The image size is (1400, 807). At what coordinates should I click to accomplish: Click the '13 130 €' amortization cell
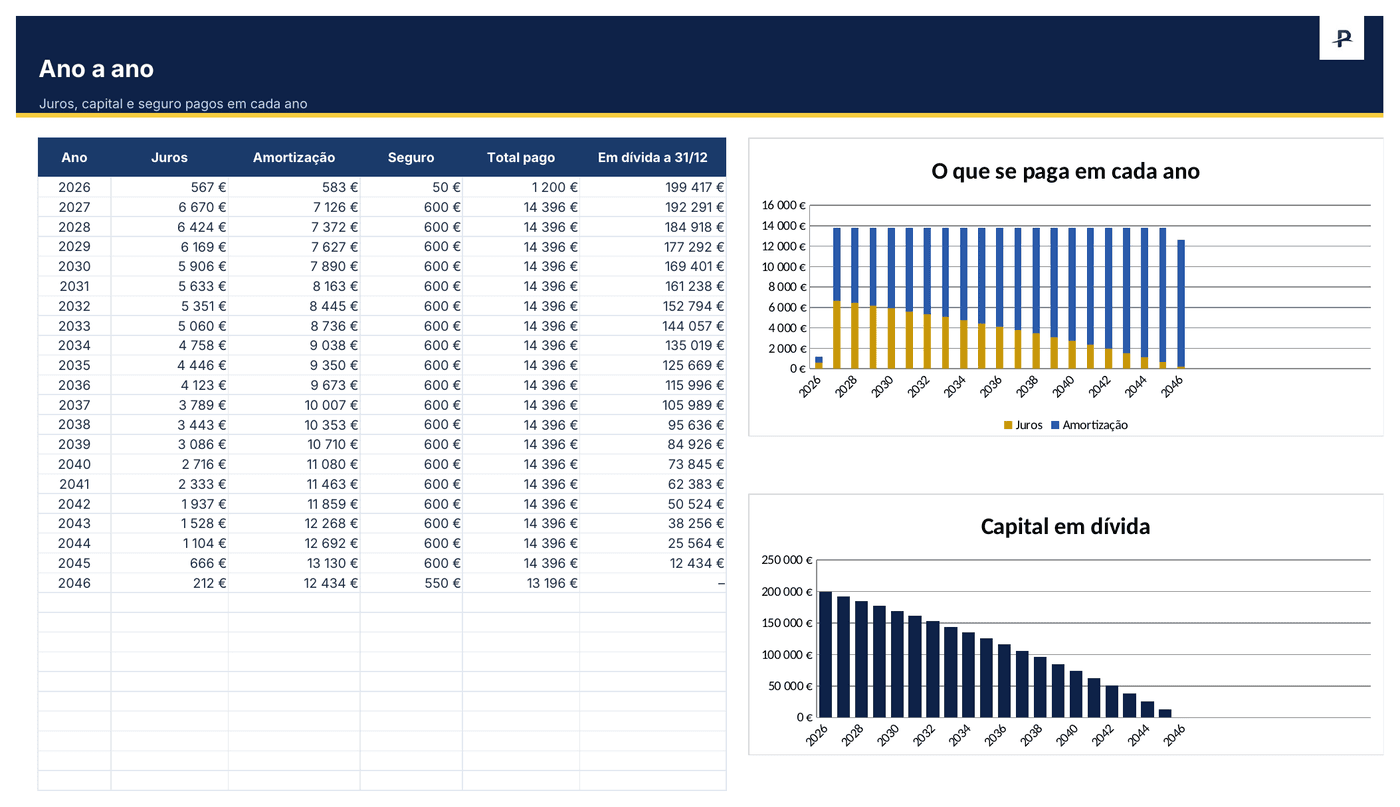point(294,563)
